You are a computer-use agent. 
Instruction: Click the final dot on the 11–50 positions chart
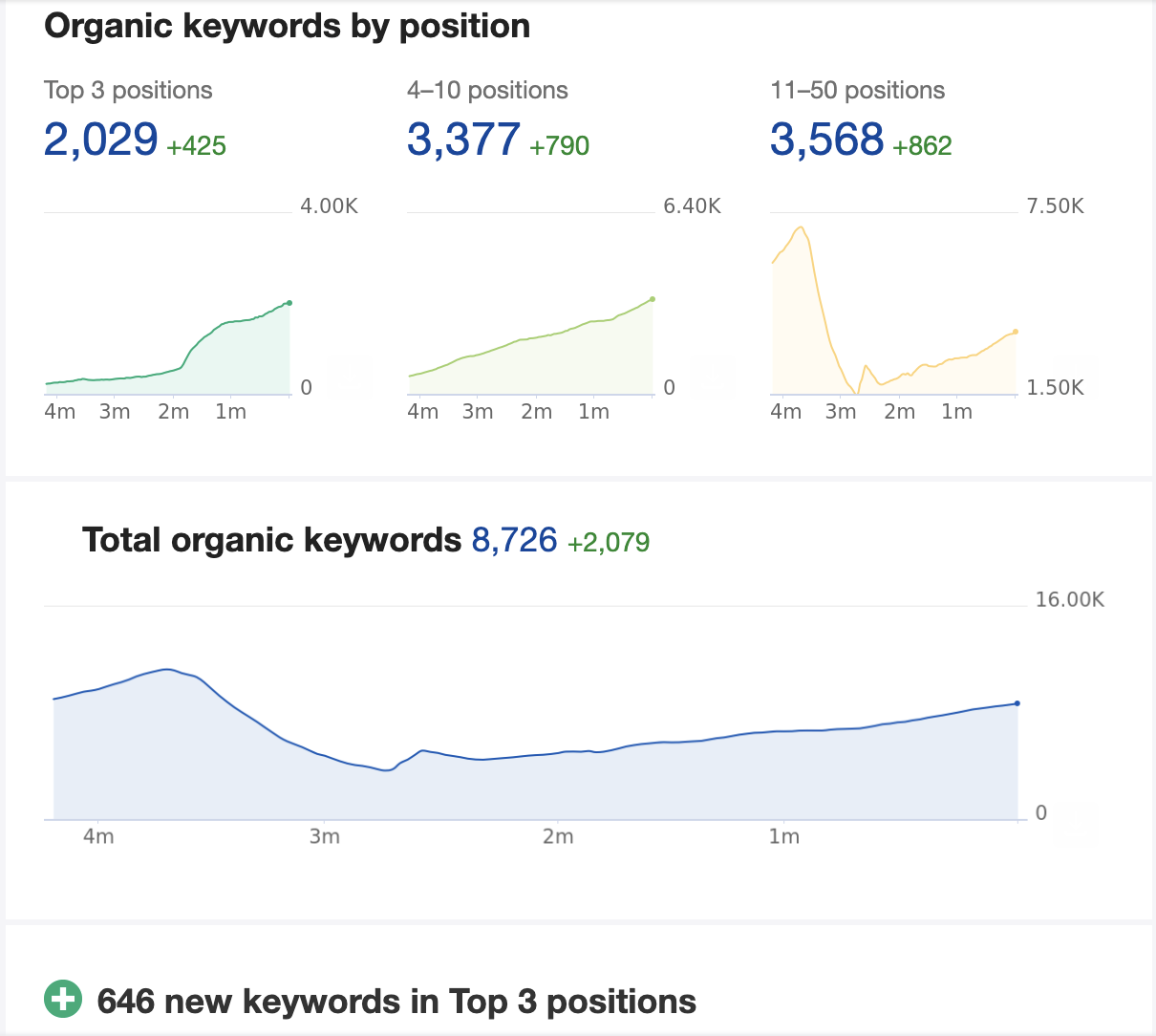tap(1014, 332)
